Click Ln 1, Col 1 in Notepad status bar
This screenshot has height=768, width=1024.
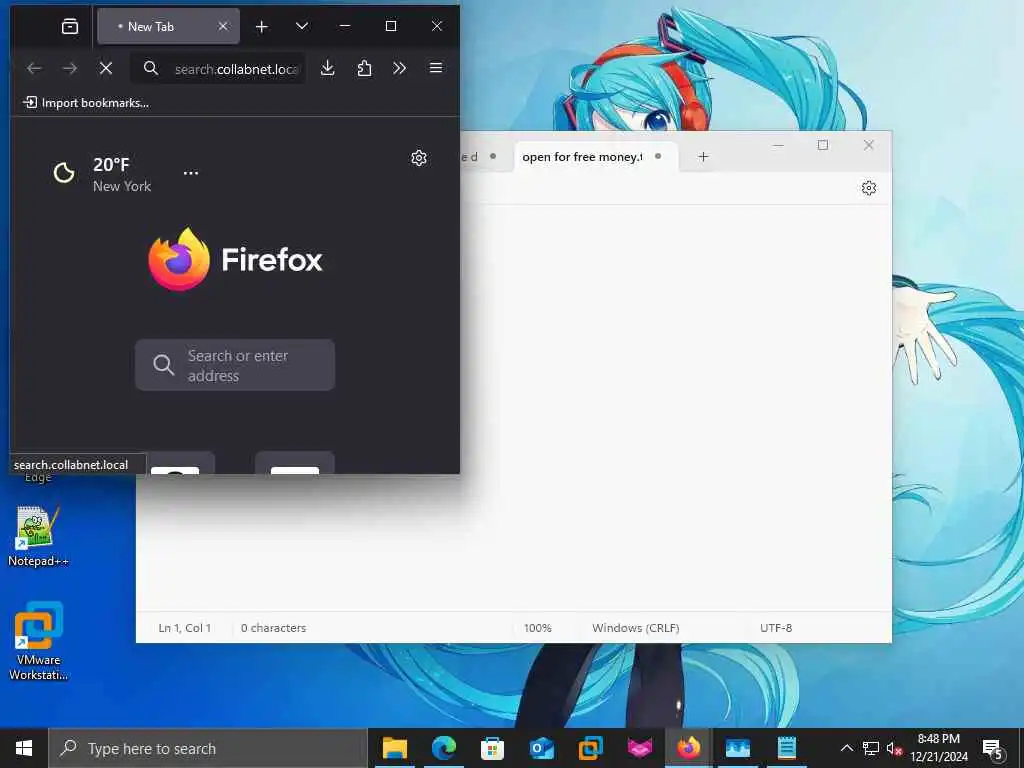click(184, 628)
